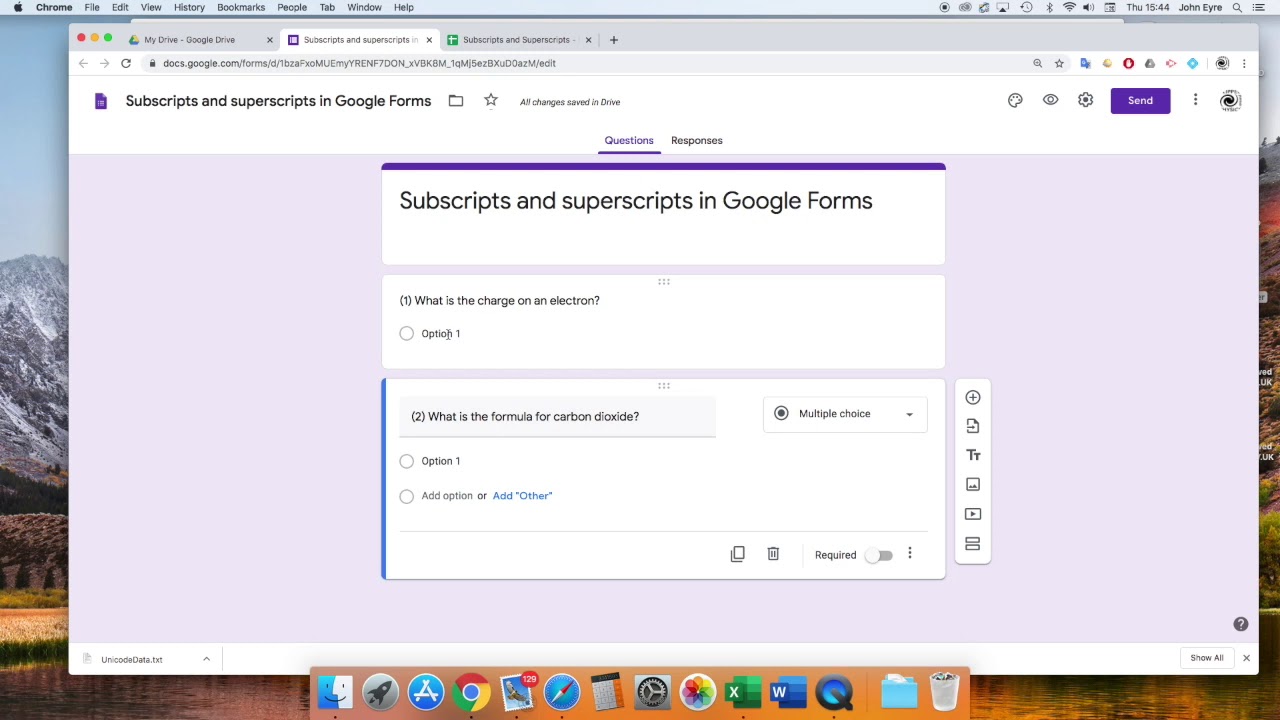The height and width of the screenshot is (720, 1280).
Task: Open Word from the dock
Action: (x=788, y=692)
